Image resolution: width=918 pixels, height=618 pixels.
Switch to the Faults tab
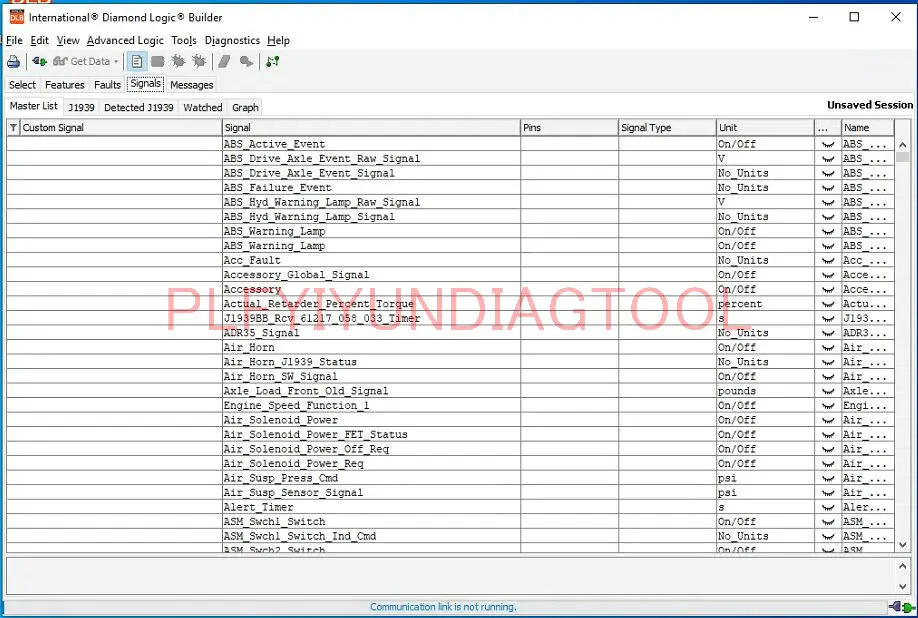(107, 85)
